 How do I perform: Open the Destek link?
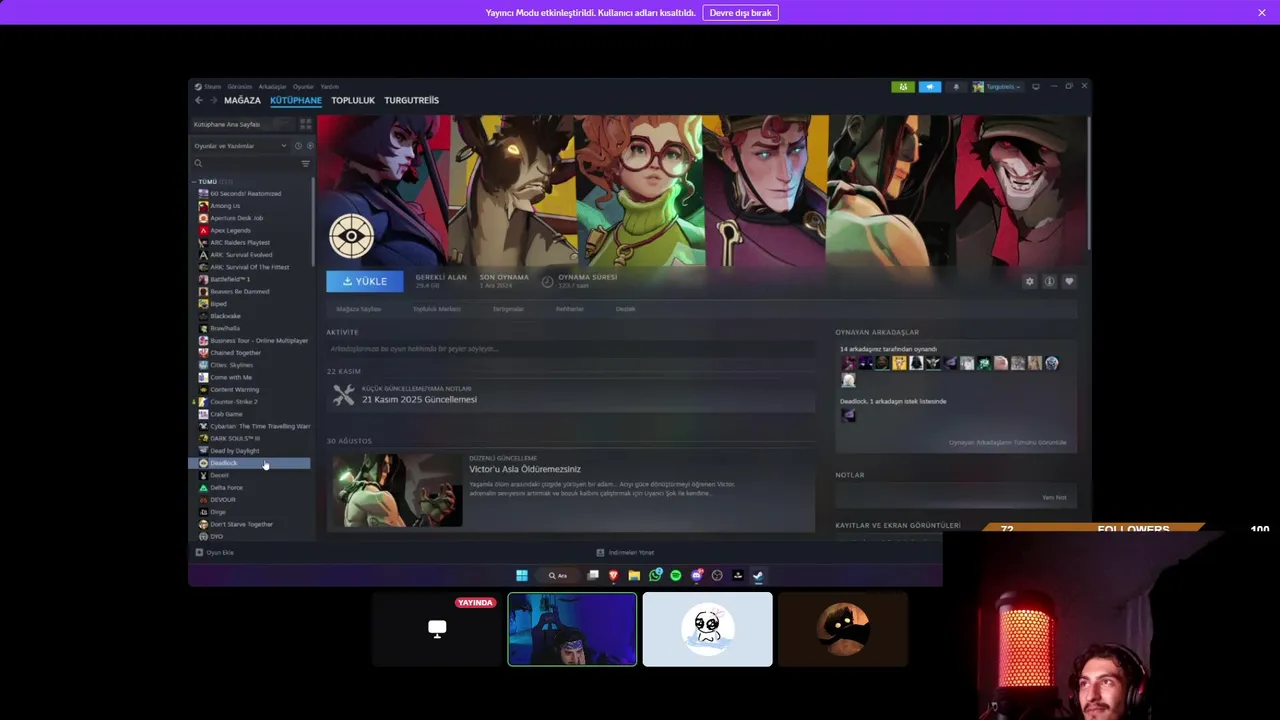pyautogui.click(x=626, y=309)
